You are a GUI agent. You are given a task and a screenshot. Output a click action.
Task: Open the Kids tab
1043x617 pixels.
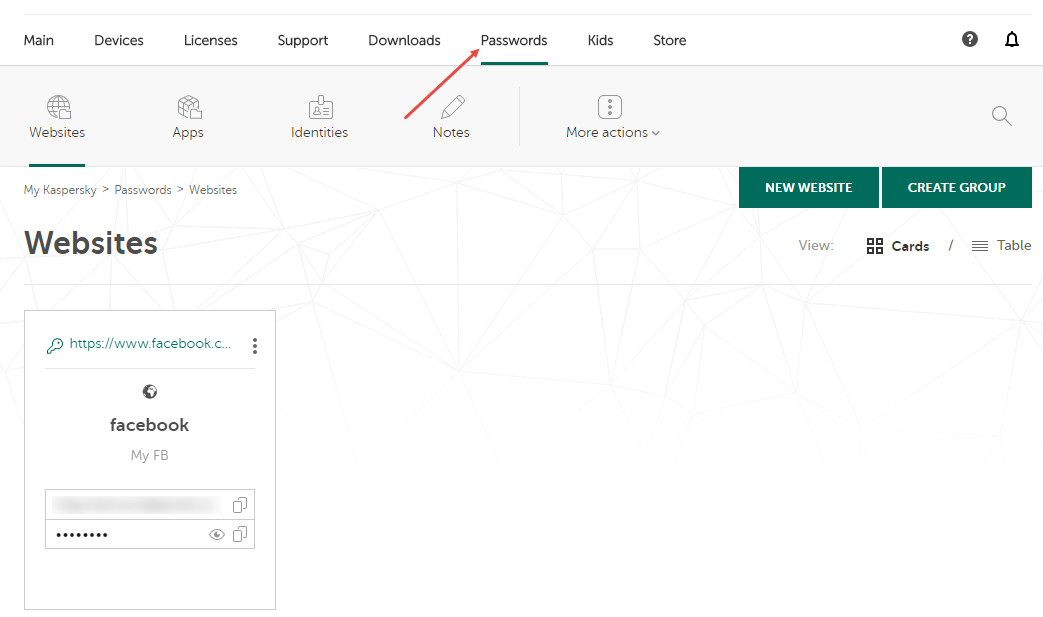(601, 41)
